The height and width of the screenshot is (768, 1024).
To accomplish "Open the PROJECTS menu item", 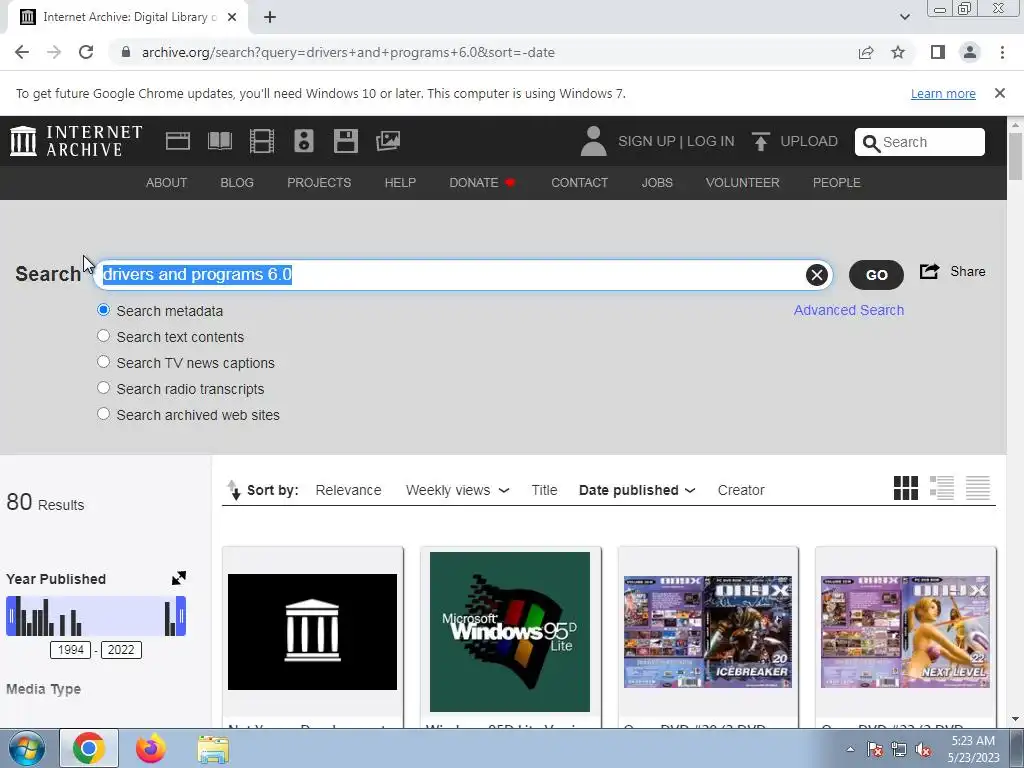I will (x=319, y=183).
